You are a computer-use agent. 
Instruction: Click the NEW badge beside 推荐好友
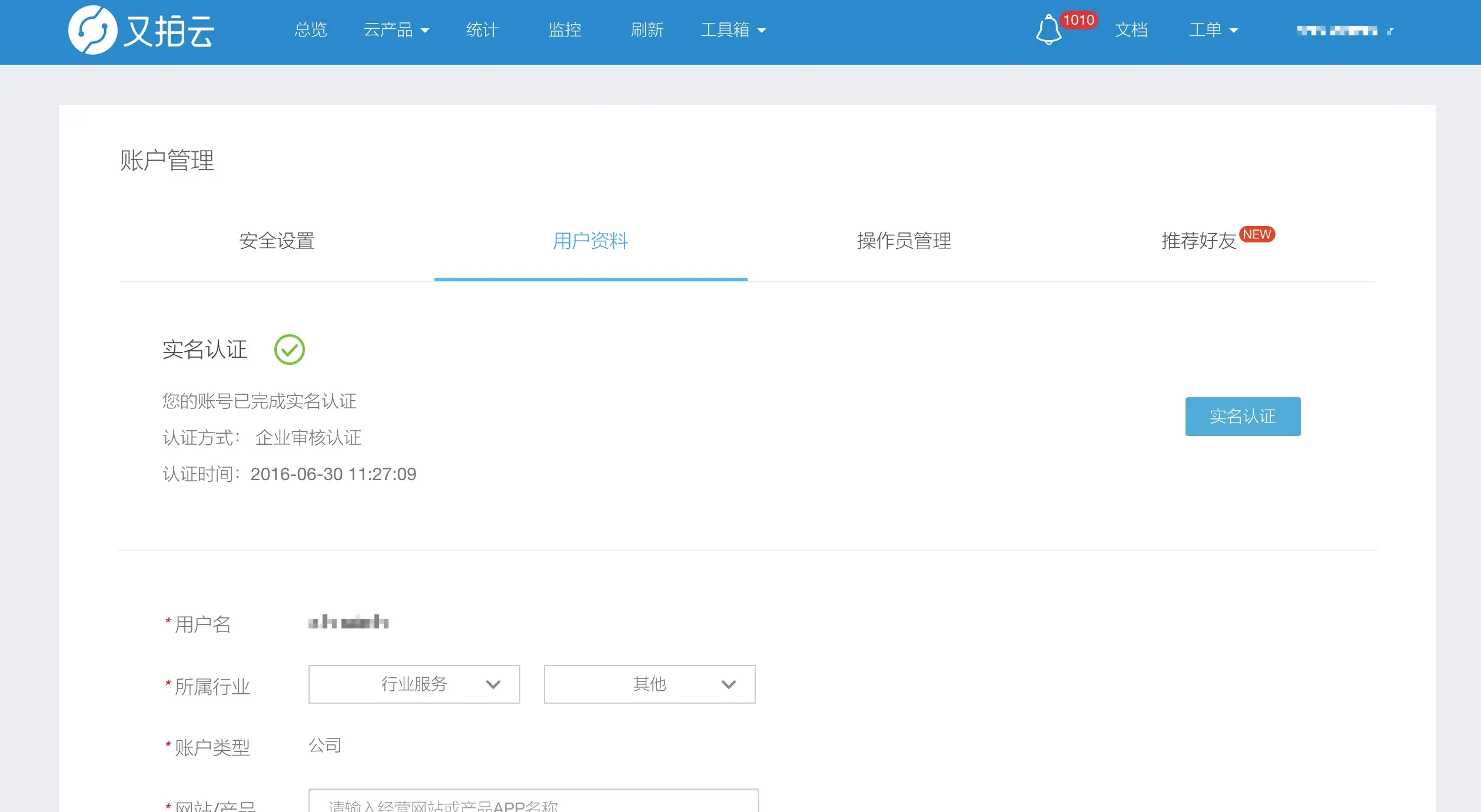click(1257, 234)
